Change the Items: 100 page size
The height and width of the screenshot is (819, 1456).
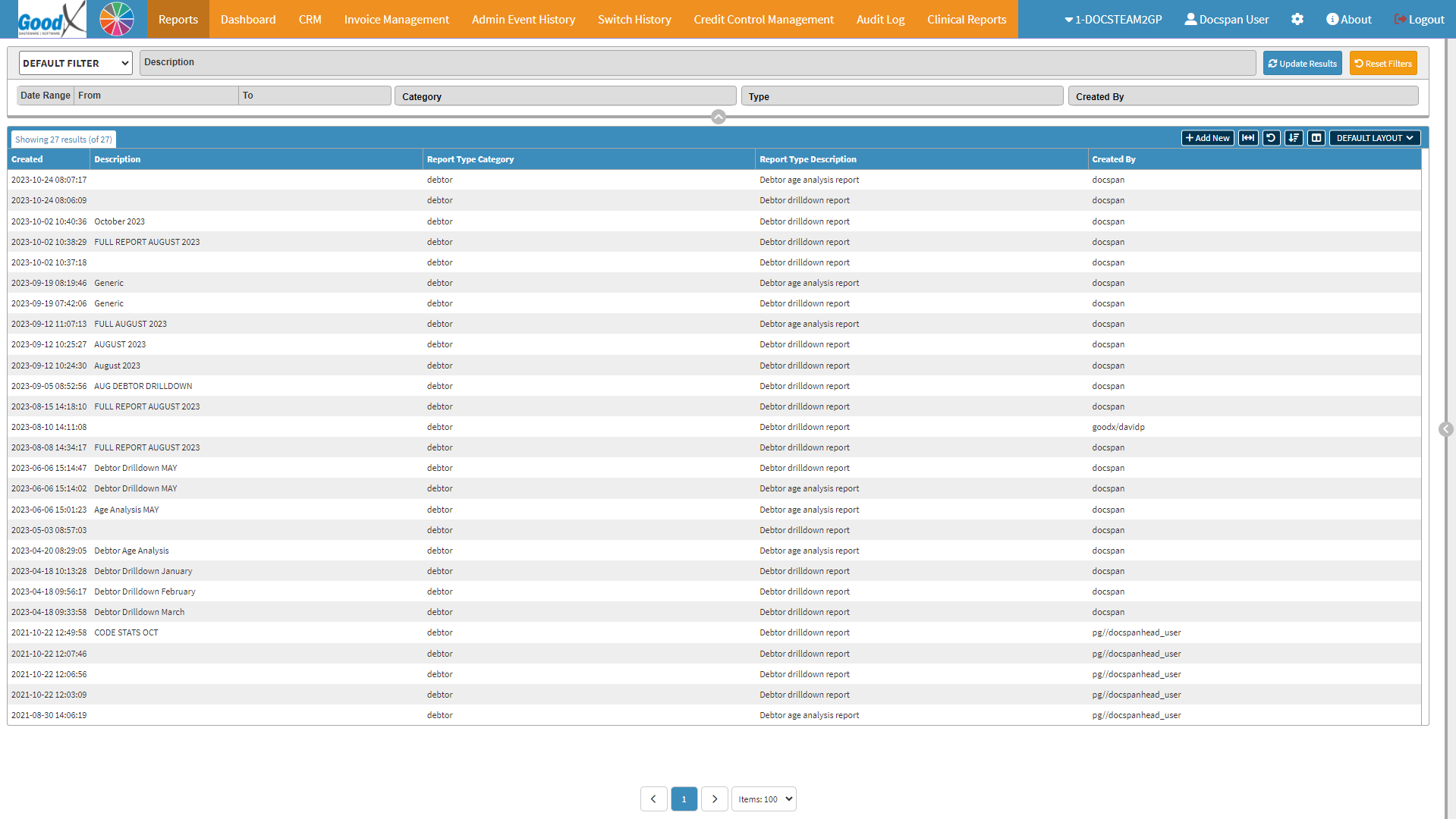click(763, 799)
